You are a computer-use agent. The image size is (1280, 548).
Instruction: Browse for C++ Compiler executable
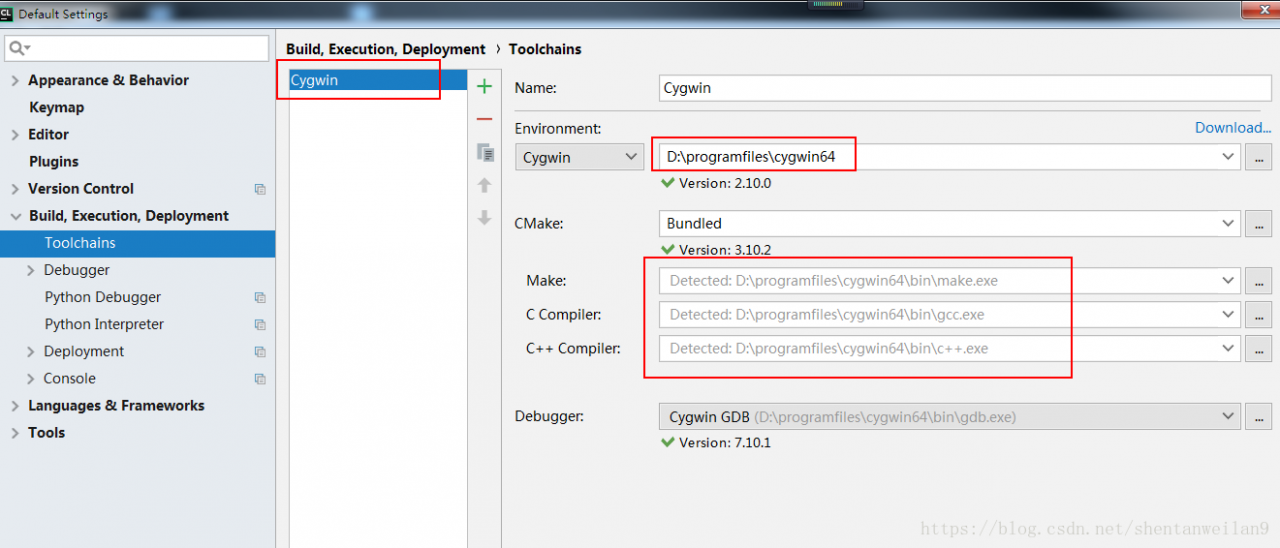(x=1259, y=348)
